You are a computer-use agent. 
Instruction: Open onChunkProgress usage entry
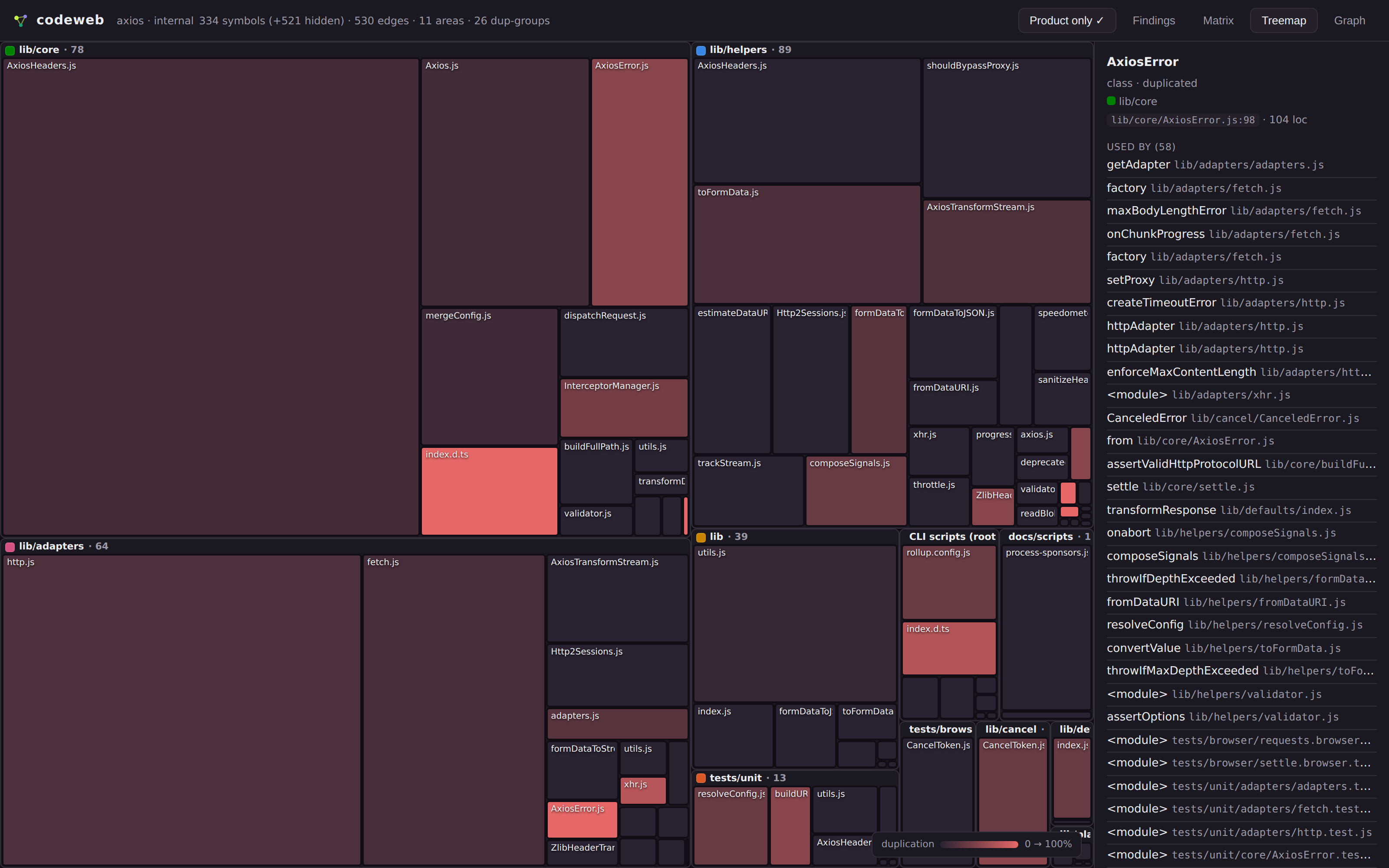(1241, 234)
